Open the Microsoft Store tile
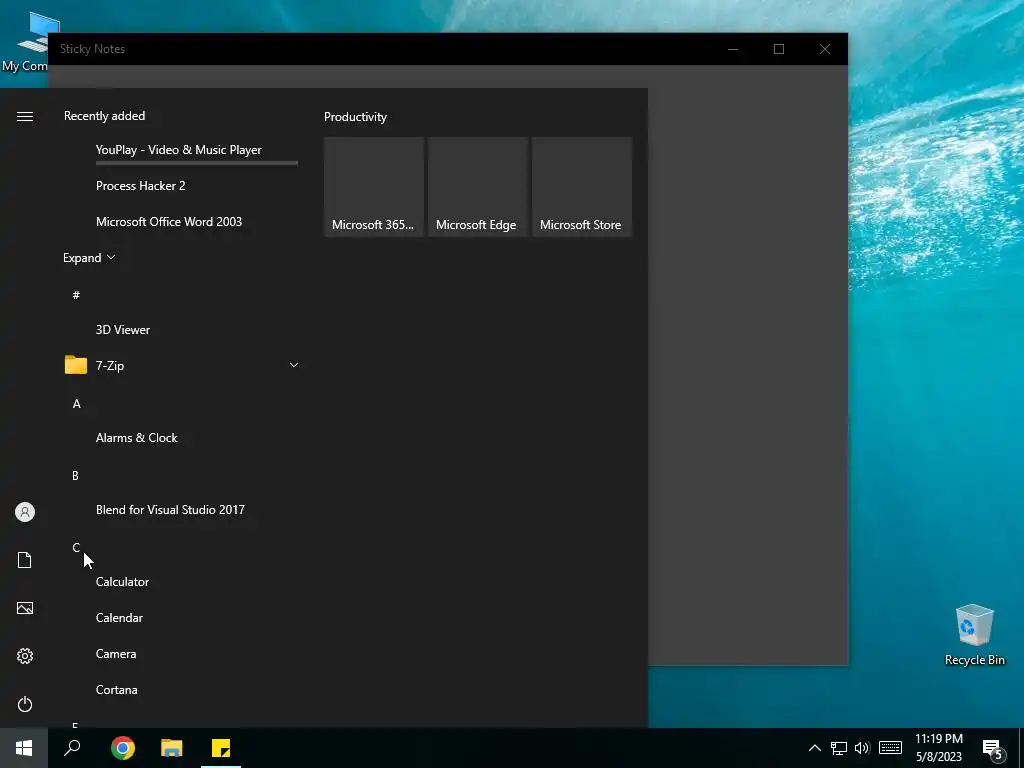Viewport: 1024px width, 768px height. [582, 187]
